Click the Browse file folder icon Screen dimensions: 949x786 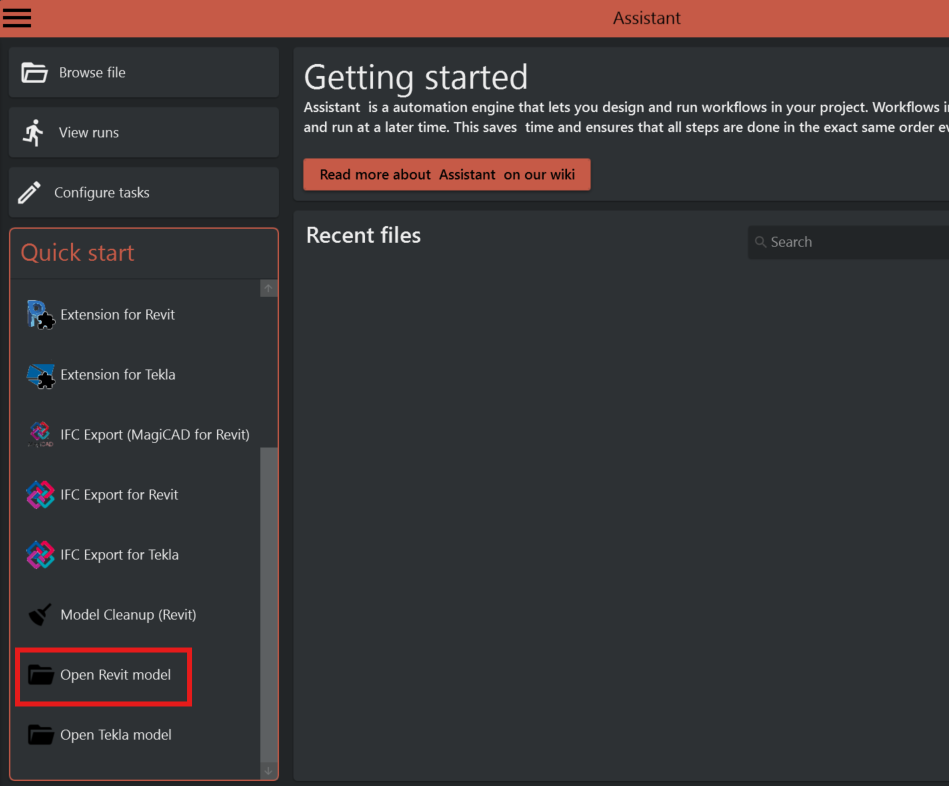coord(34,72)
